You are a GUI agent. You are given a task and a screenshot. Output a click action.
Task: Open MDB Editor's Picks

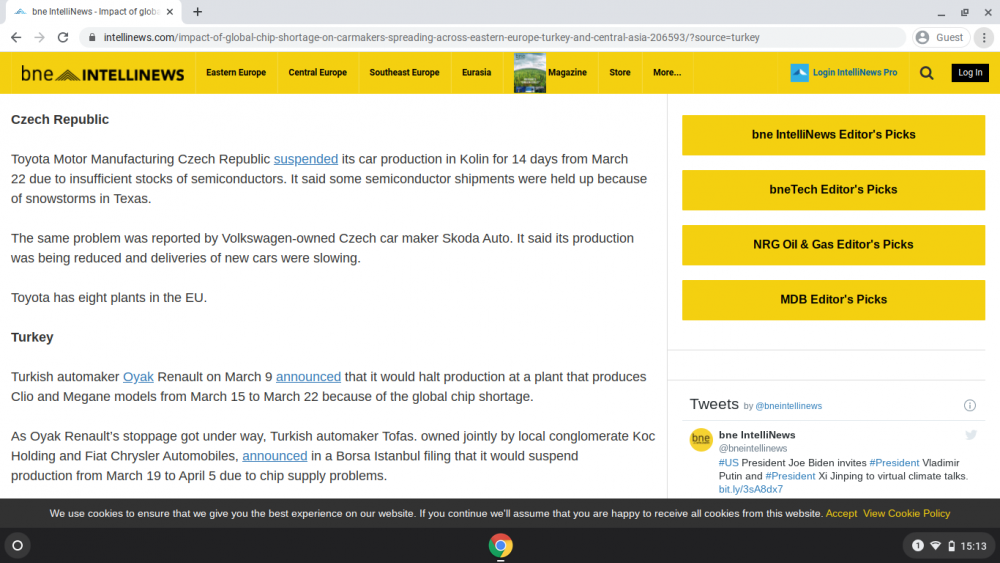click(x=833, y=299)
